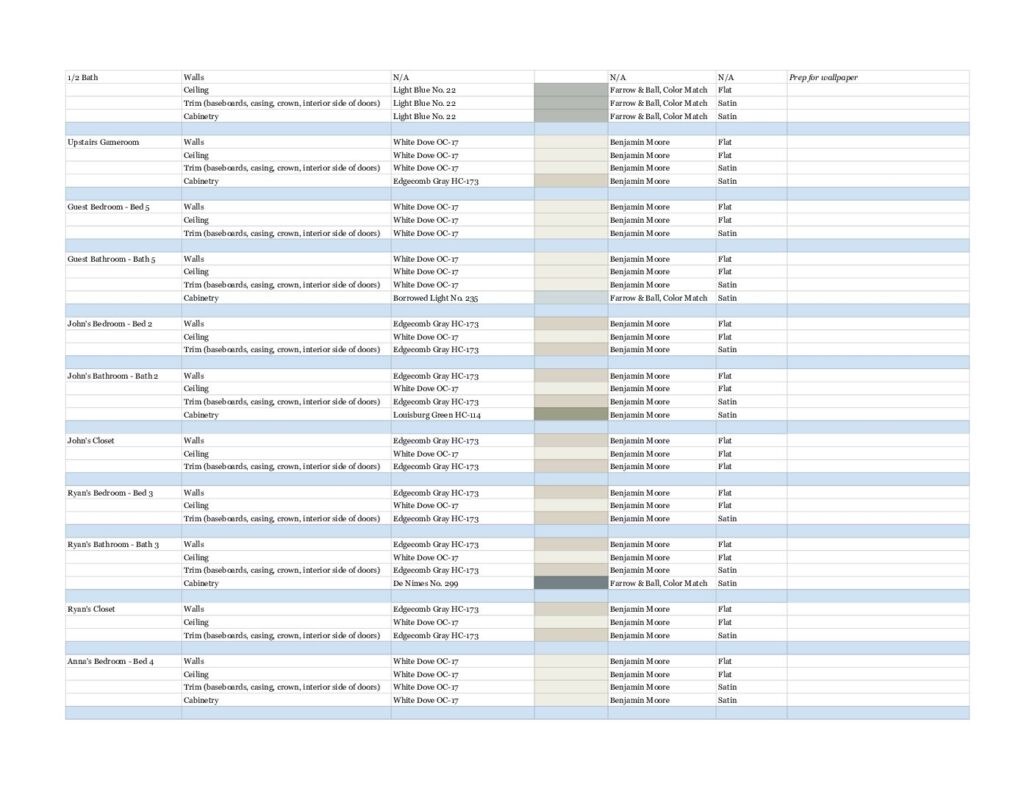
Task: Select 'Flat' in John's Closet Trim row
Action: pyautogui.click(x=725, y=466)
